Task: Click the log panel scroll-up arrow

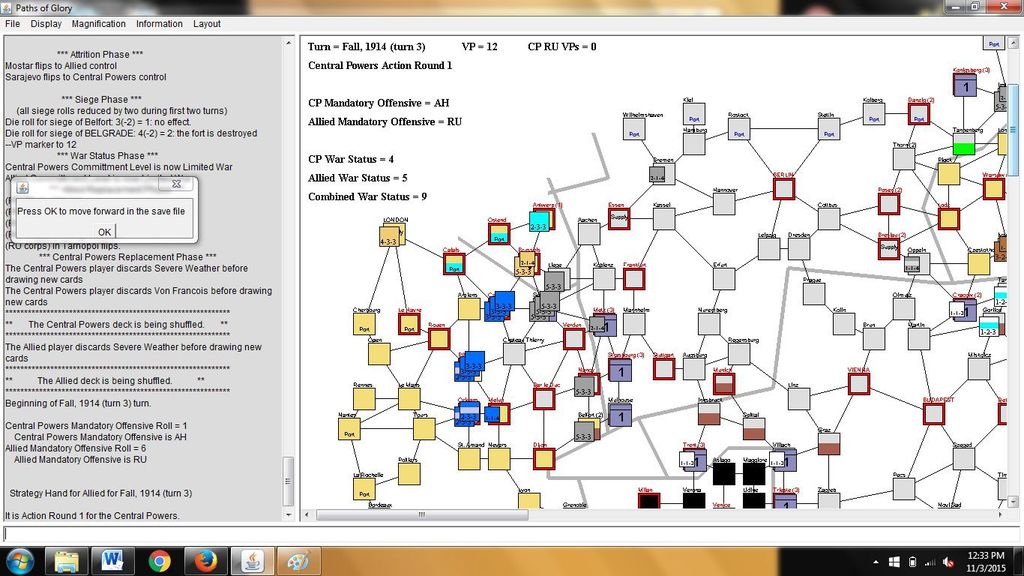Action: (x=288, y=43)
